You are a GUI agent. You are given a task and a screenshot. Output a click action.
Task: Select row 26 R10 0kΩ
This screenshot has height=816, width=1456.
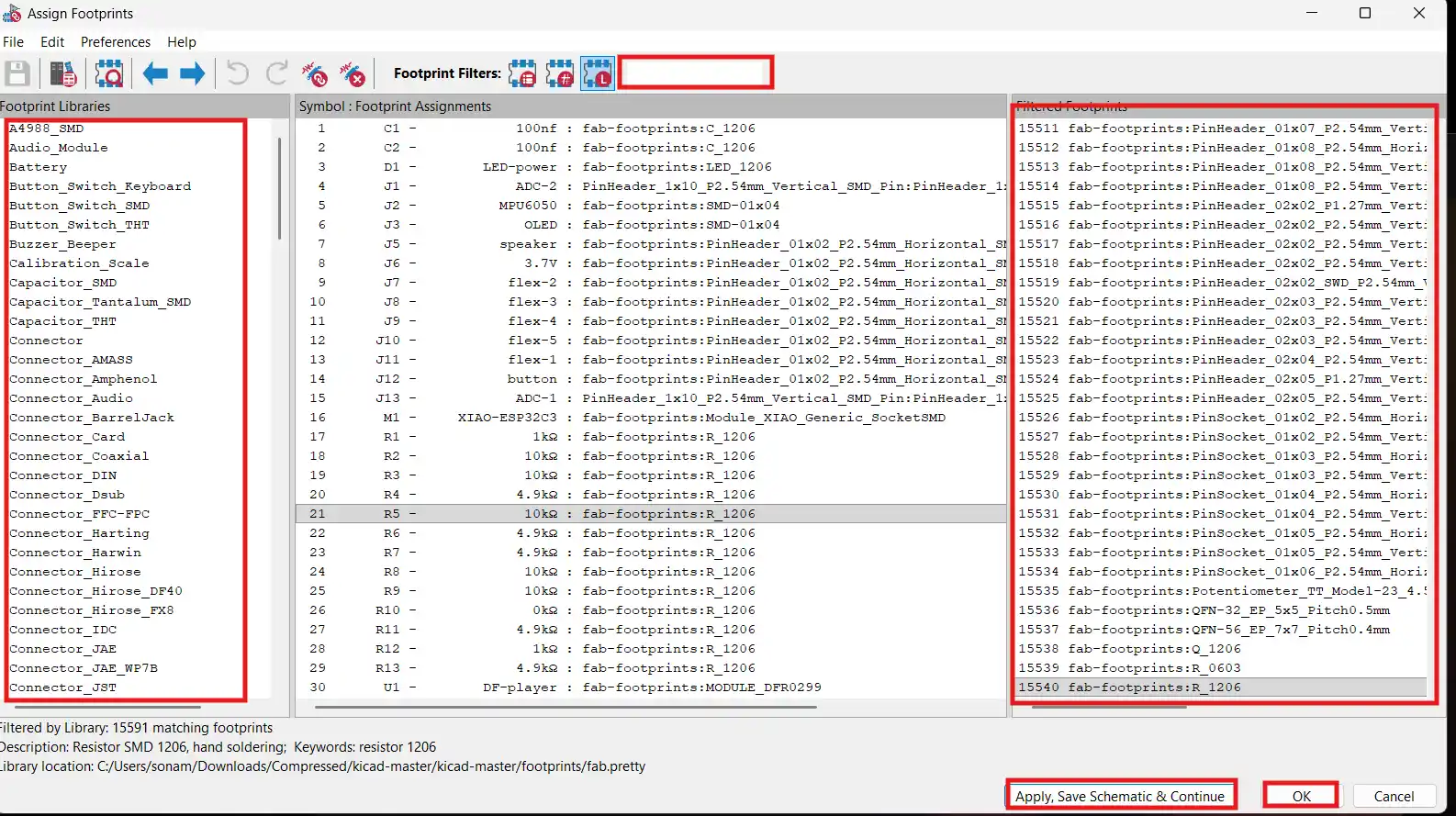(651, 610)
